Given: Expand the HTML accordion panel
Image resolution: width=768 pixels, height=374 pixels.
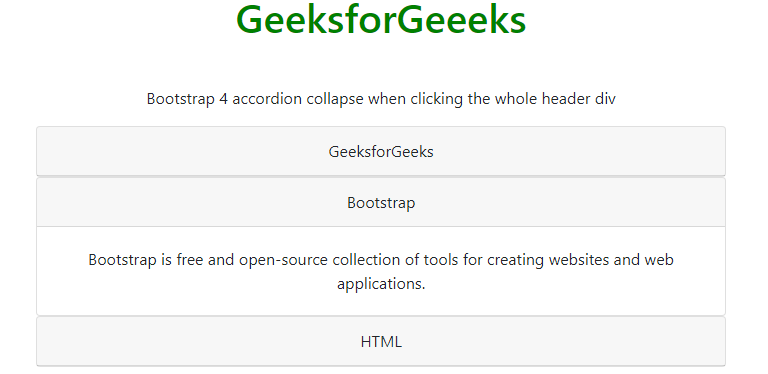Looking at the screenshot, I should pos(381,341).
